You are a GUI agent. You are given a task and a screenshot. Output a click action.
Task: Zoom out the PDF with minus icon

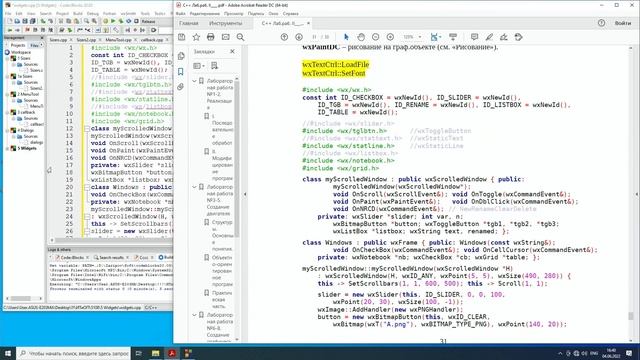[376, 37]
